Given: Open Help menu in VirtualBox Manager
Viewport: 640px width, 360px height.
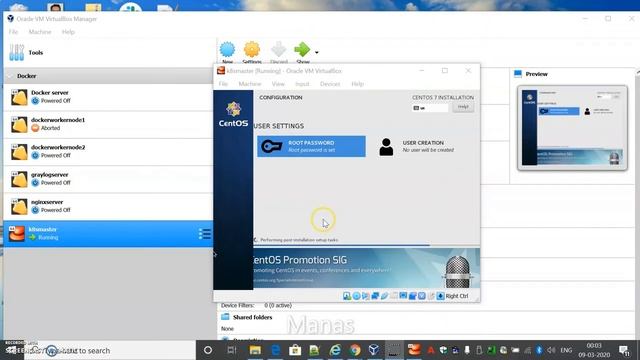Looking at the screenshot, I should point(68,32).
